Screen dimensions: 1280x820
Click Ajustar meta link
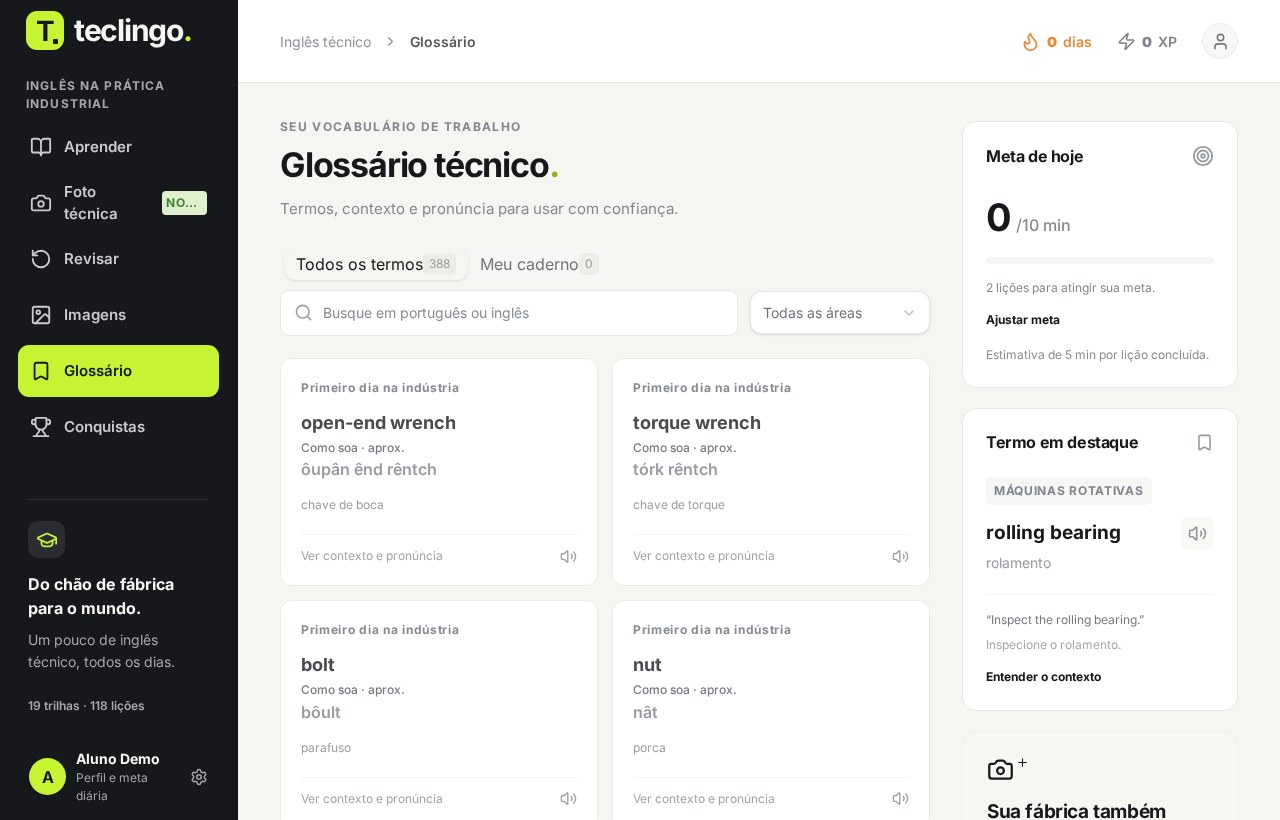pyautogui.click(x=1023, y=320)
